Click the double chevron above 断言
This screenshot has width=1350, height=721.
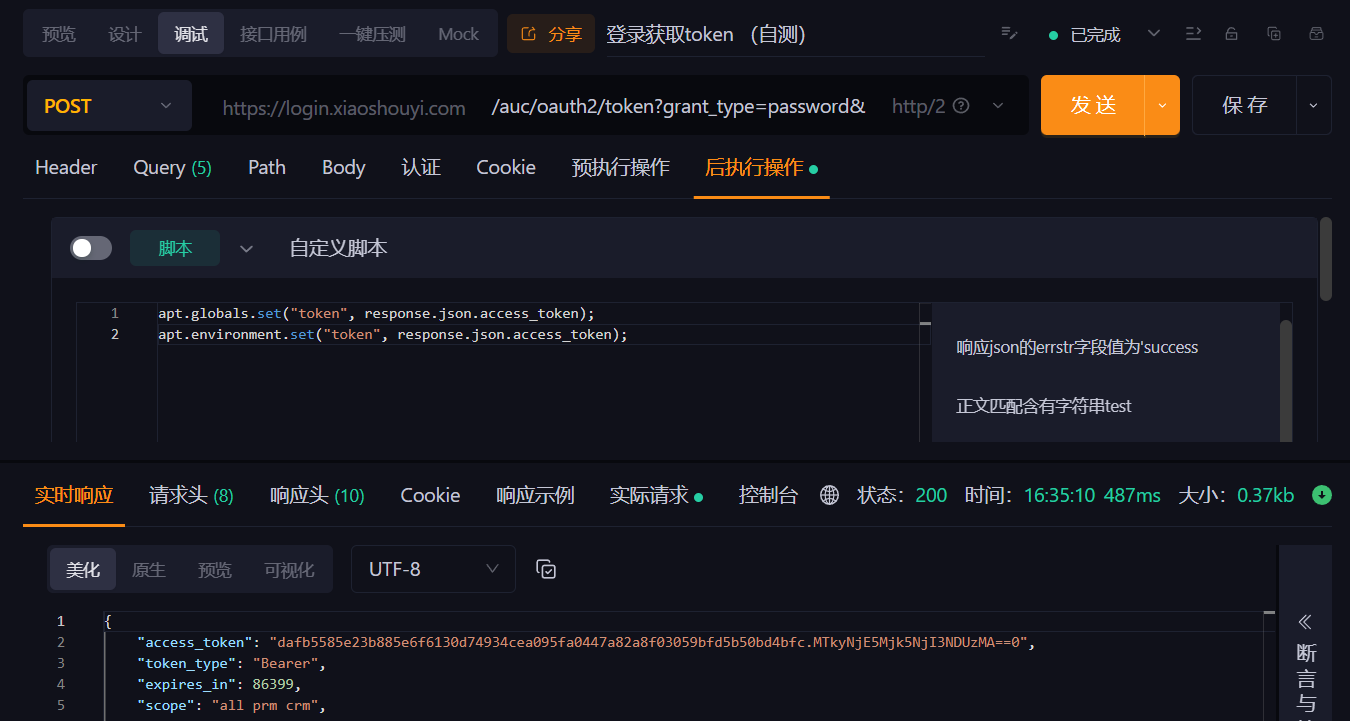click(x=1304, y=621)
